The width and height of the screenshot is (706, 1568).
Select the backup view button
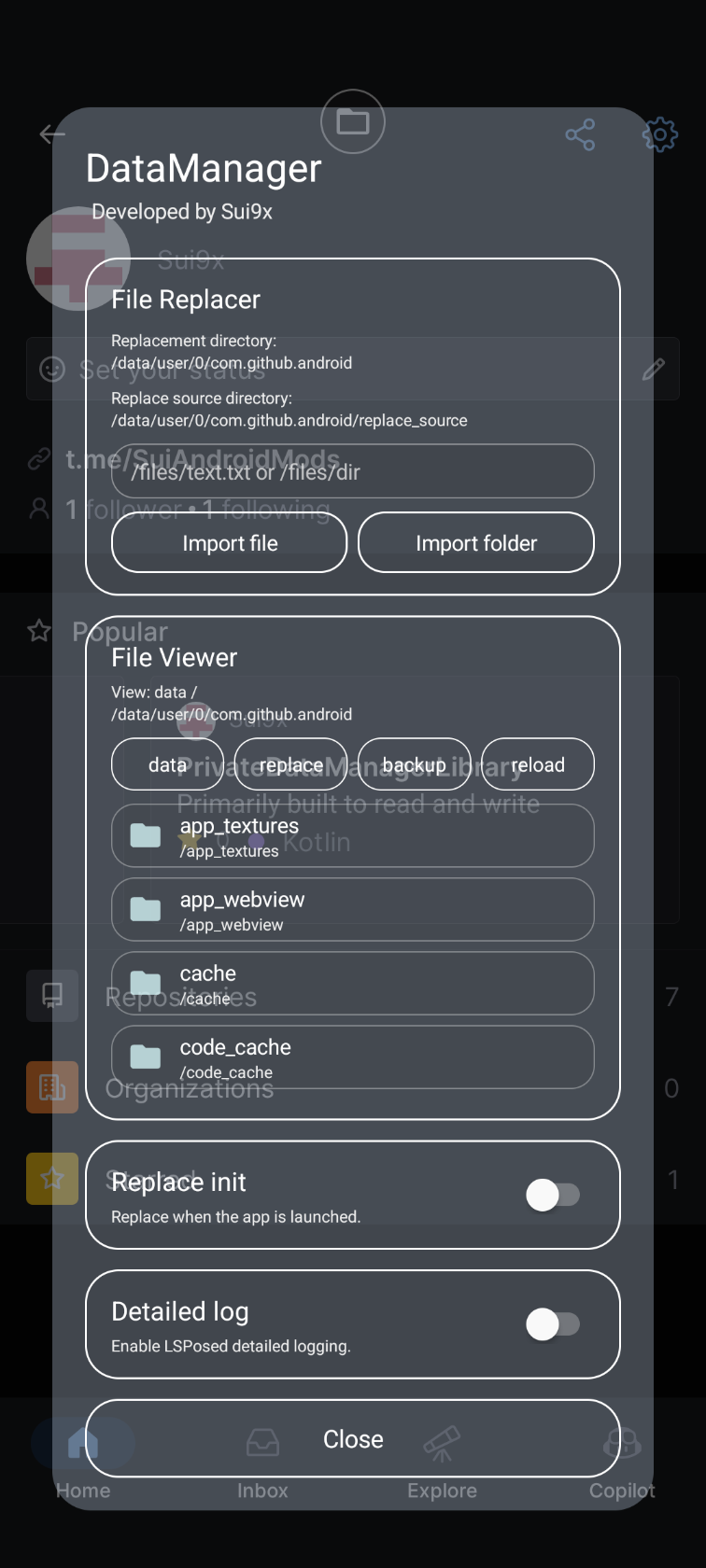click(415, 764)
